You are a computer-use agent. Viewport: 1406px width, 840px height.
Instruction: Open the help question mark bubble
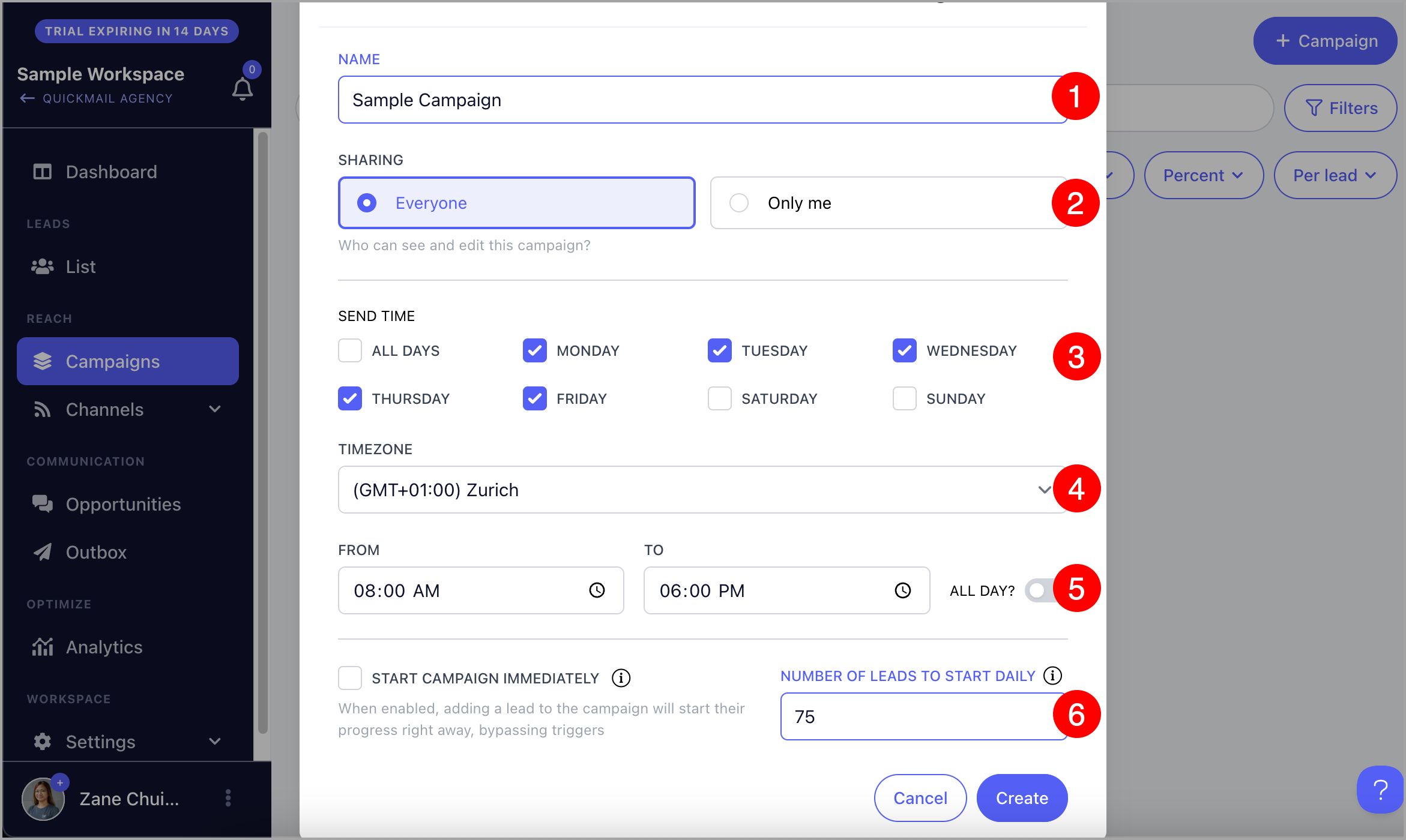pos(1380,790)
